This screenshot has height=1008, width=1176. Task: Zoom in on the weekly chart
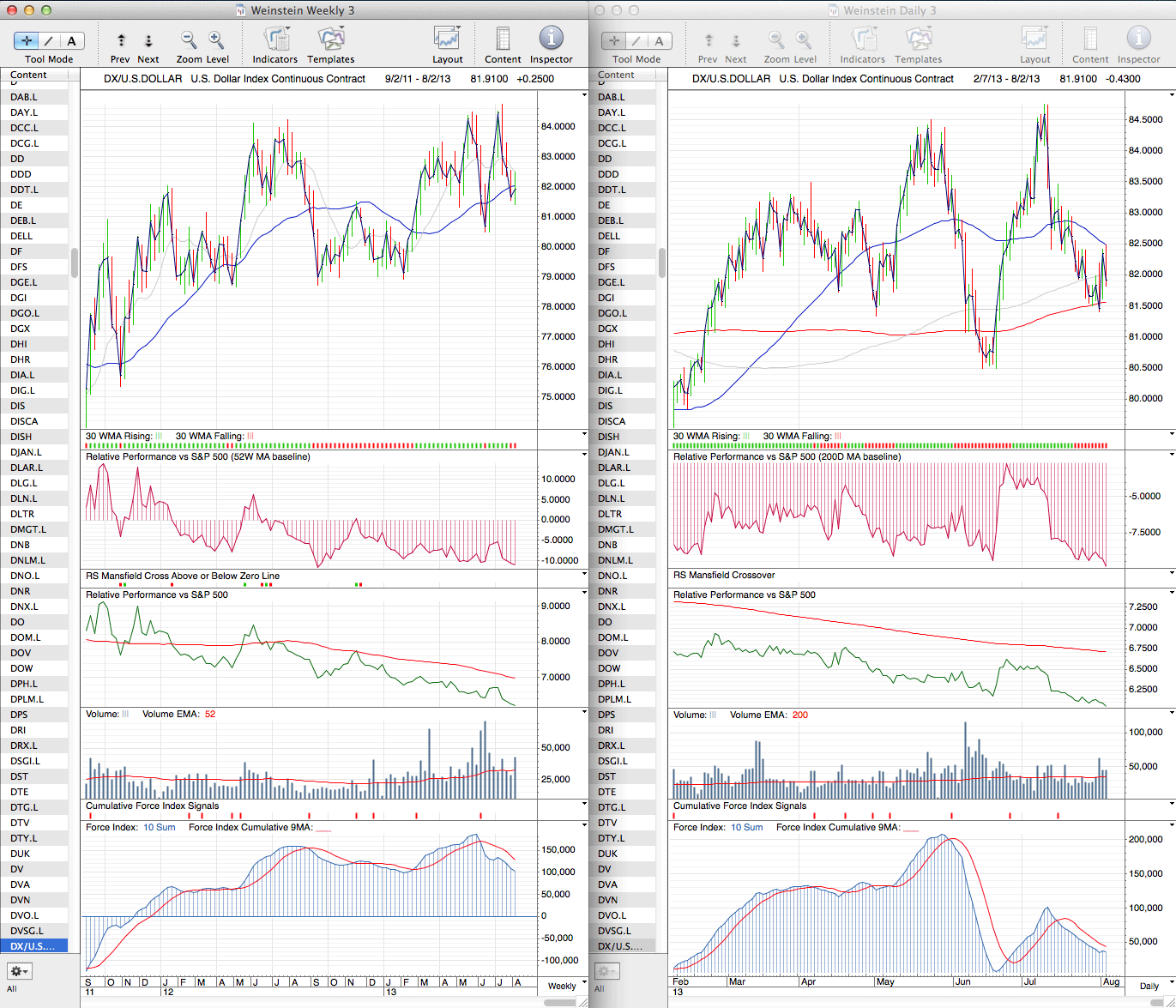coord(216,40)
